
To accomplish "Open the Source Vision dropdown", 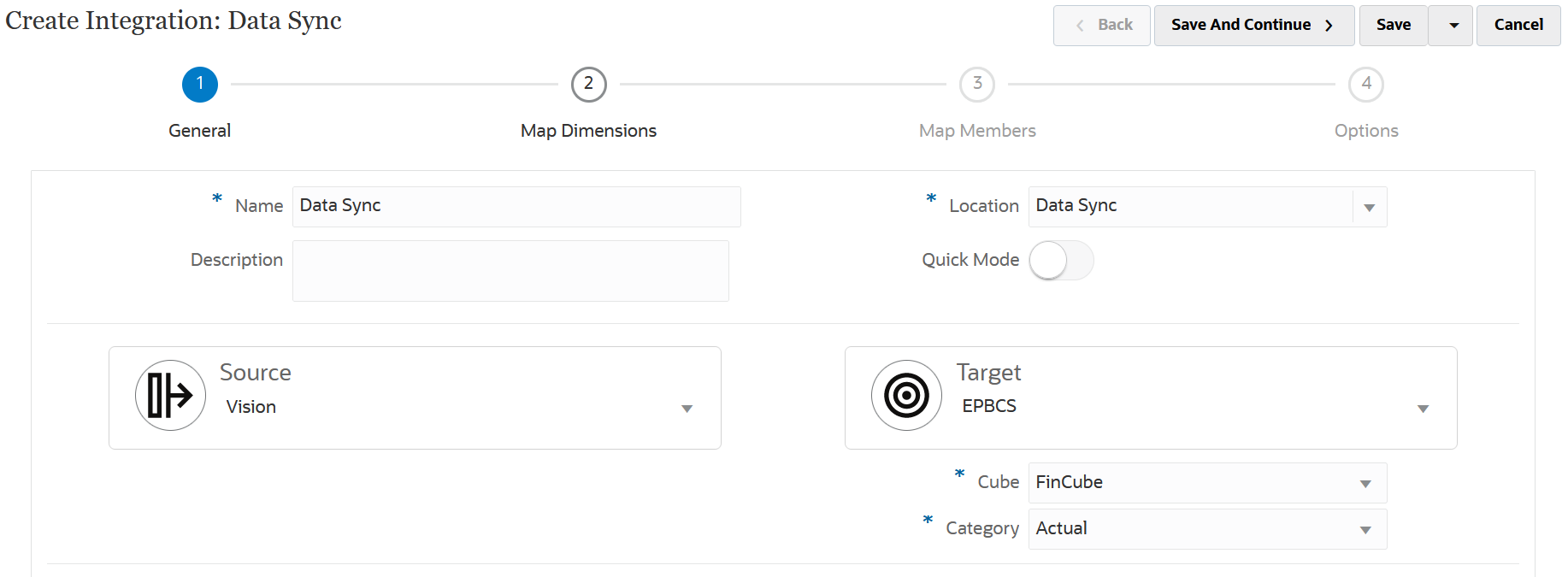I will 687,409.
